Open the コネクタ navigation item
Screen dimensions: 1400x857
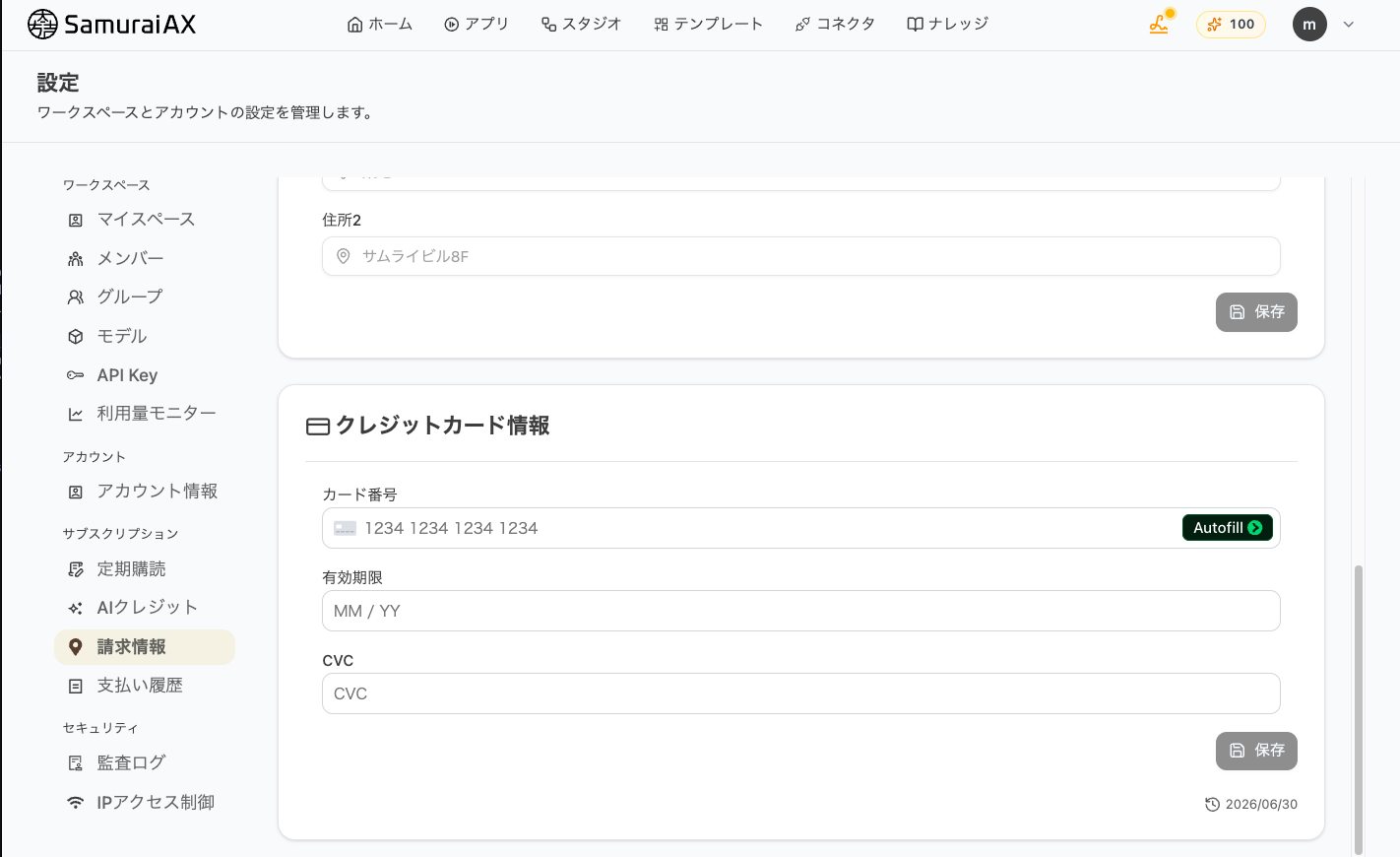point(835,25)
